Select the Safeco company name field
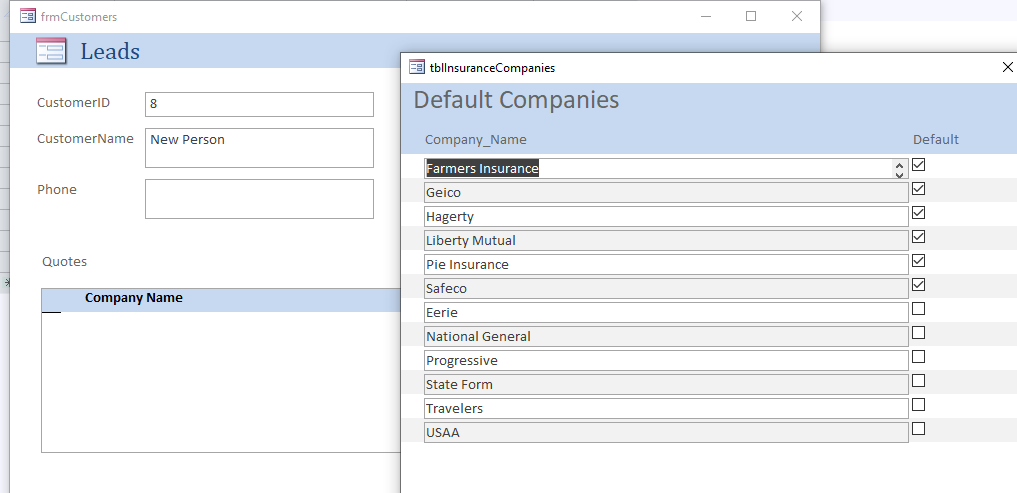Viewport: 1017px width, 493px height. click(666, 289)
